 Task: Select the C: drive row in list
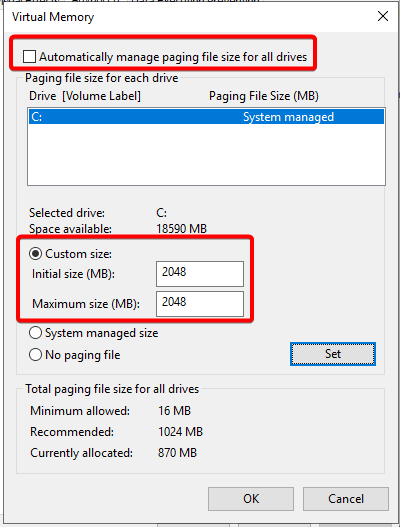(206, 117)
